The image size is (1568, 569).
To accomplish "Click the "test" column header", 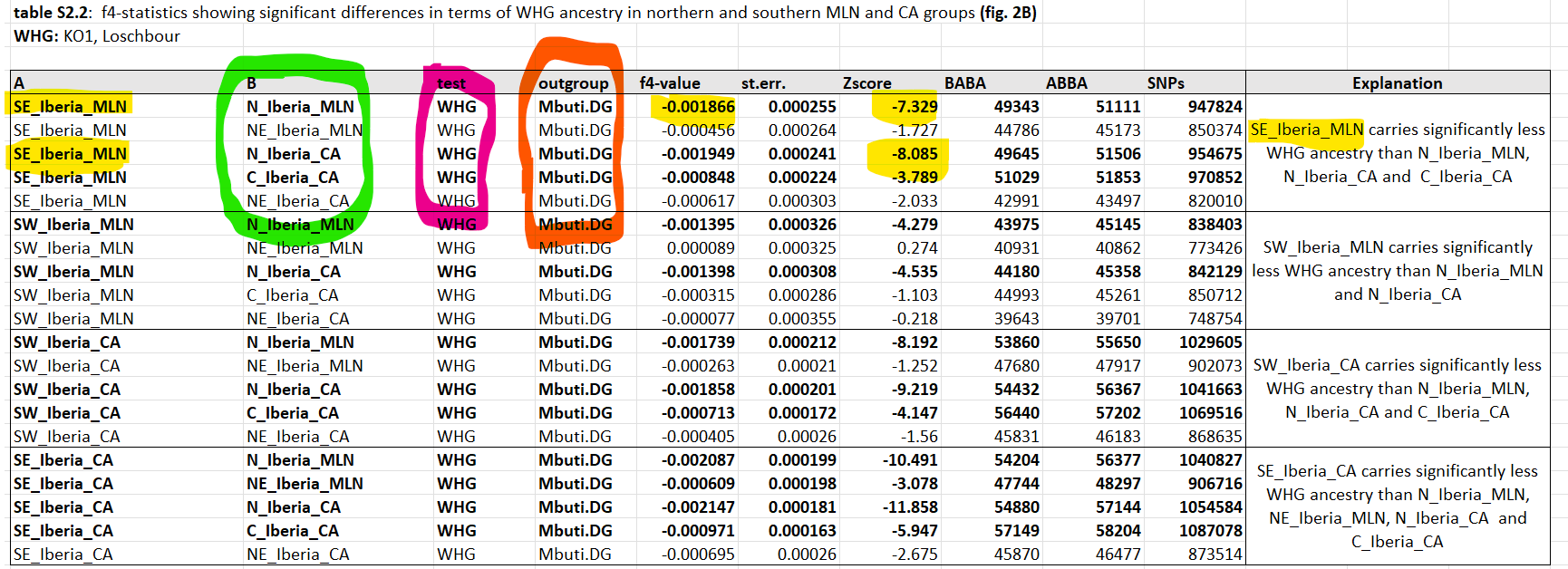I will [x=451, y=83].
